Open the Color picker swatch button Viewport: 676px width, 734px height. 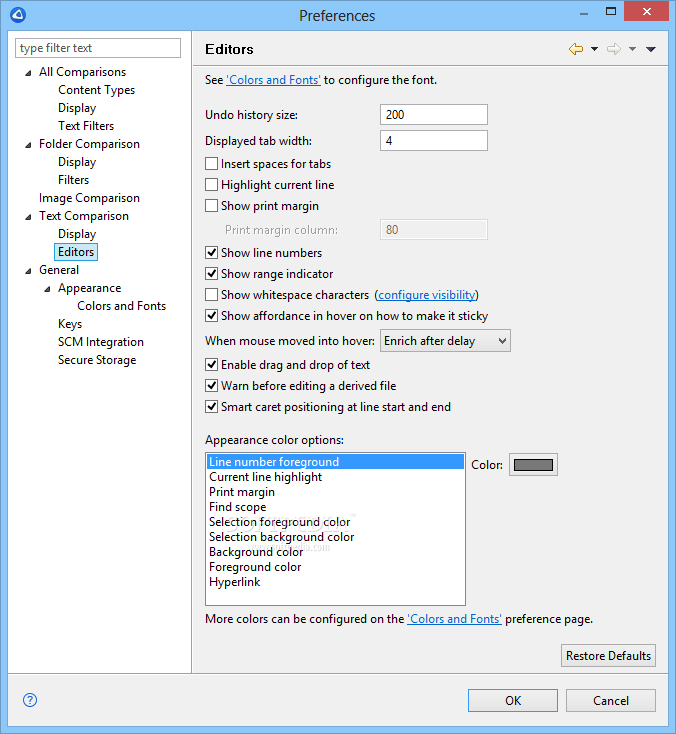(533, 464)
